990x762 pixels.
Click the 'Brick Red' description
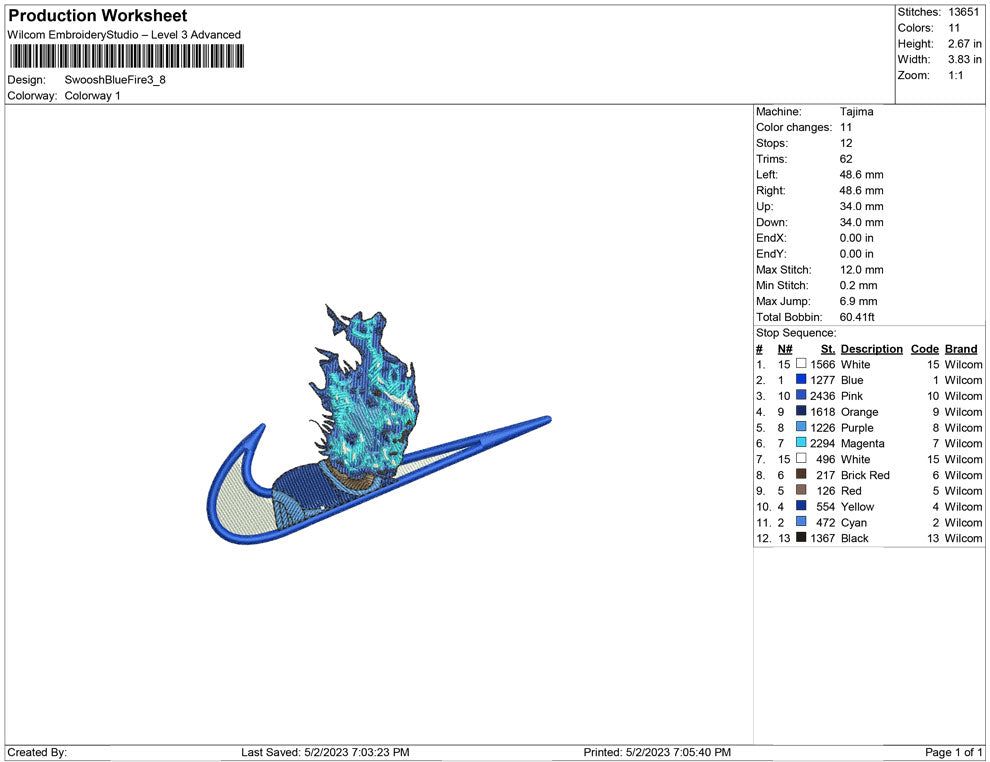coord(865,475)
